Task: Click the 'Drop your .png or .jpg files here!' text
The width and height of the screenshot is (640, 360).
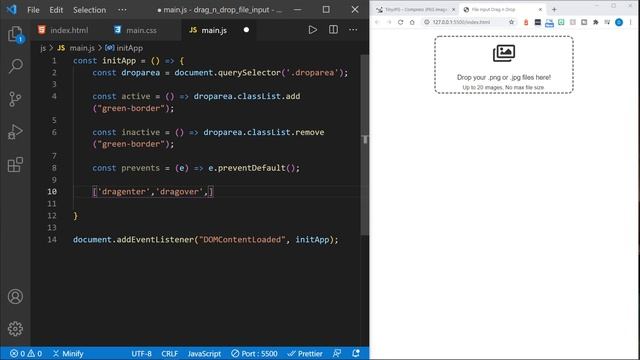Action: tap(504, 77)
